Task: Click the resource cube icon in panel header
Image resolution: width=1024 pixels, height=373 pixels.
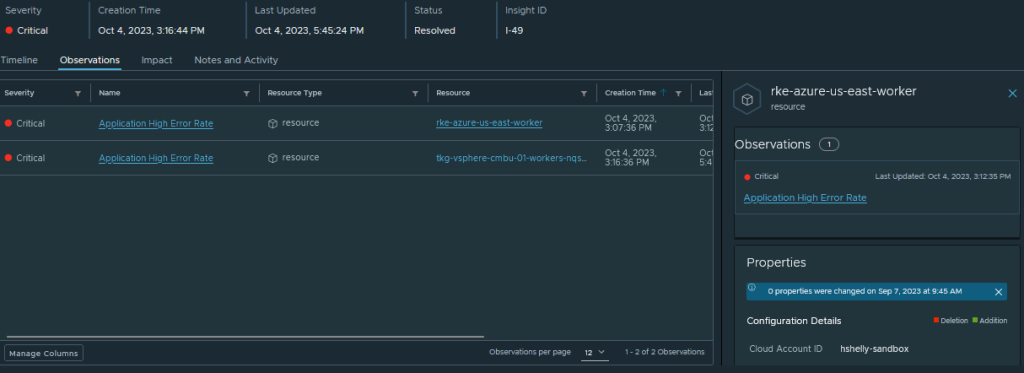Action: coord(747,99)
